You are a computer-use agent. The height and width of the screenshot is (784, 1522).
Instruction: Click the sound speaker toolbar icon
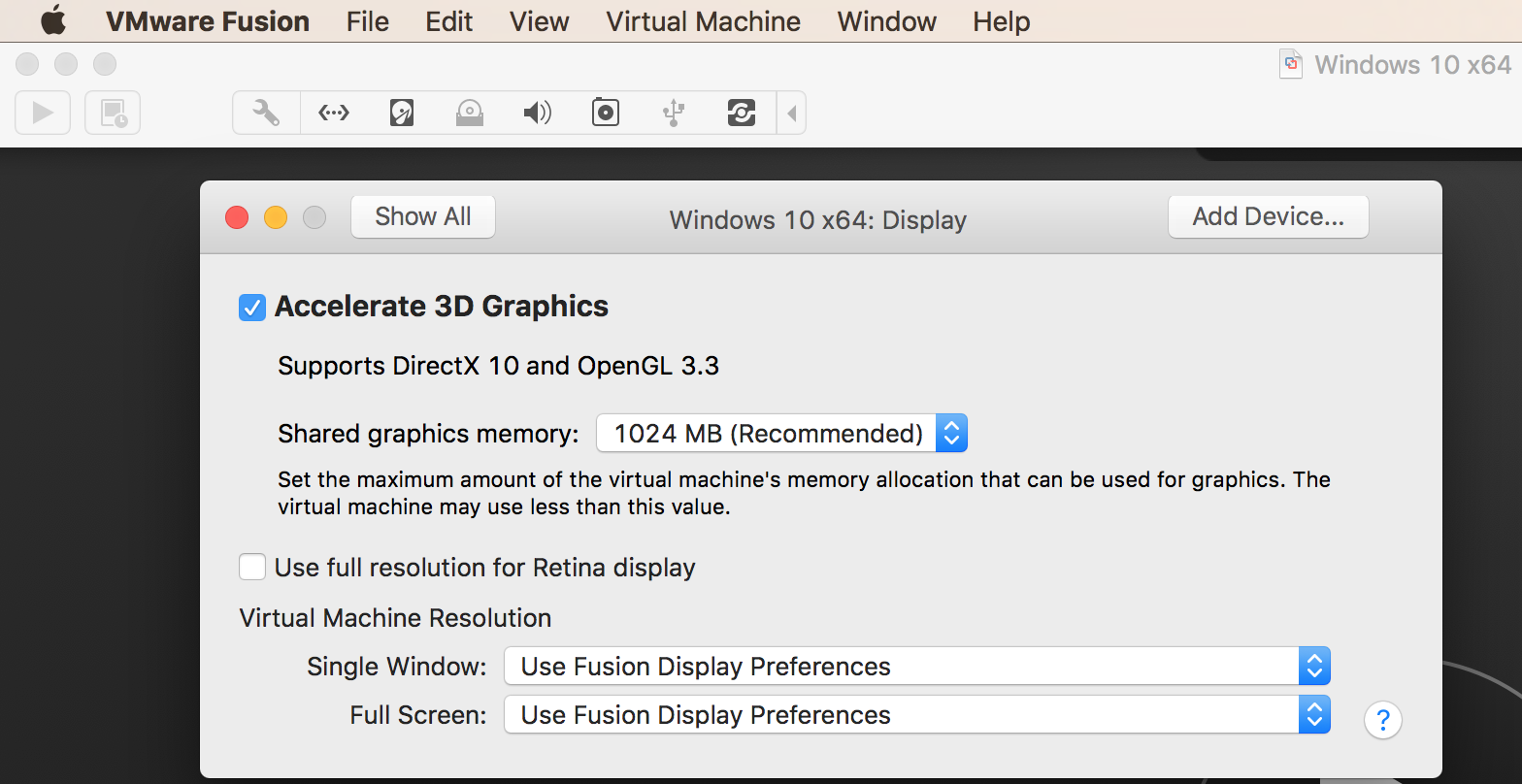coord(538,113)
